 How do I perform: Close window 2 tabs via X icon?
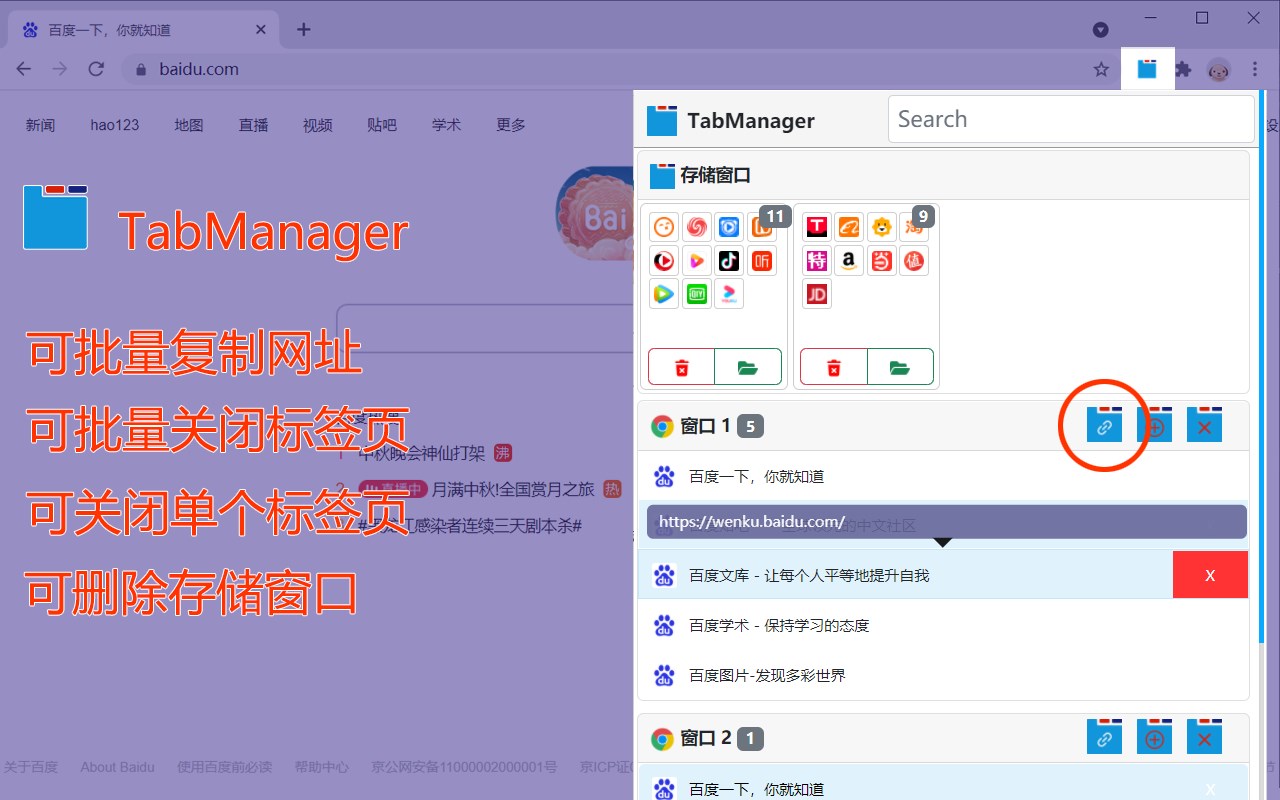(1204, 738)
